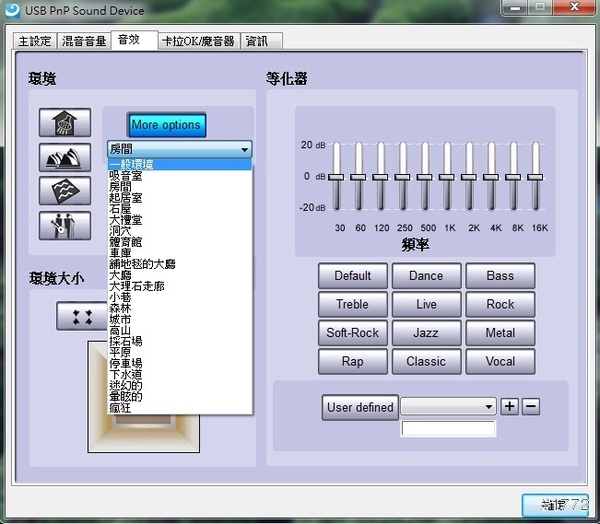Open the user defined preset dropdown
The height and width of the screenshot is (524, 600).
point(488,407)
